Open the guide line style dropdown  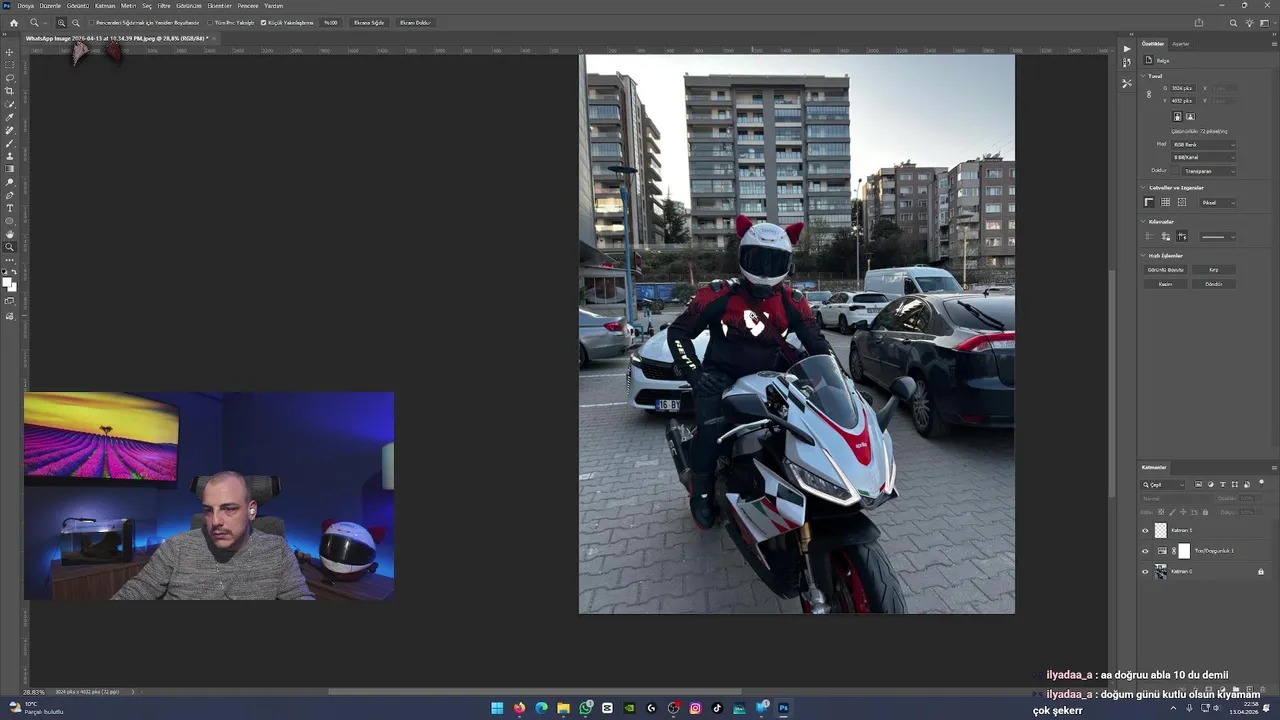click(x=1217, y=237)
